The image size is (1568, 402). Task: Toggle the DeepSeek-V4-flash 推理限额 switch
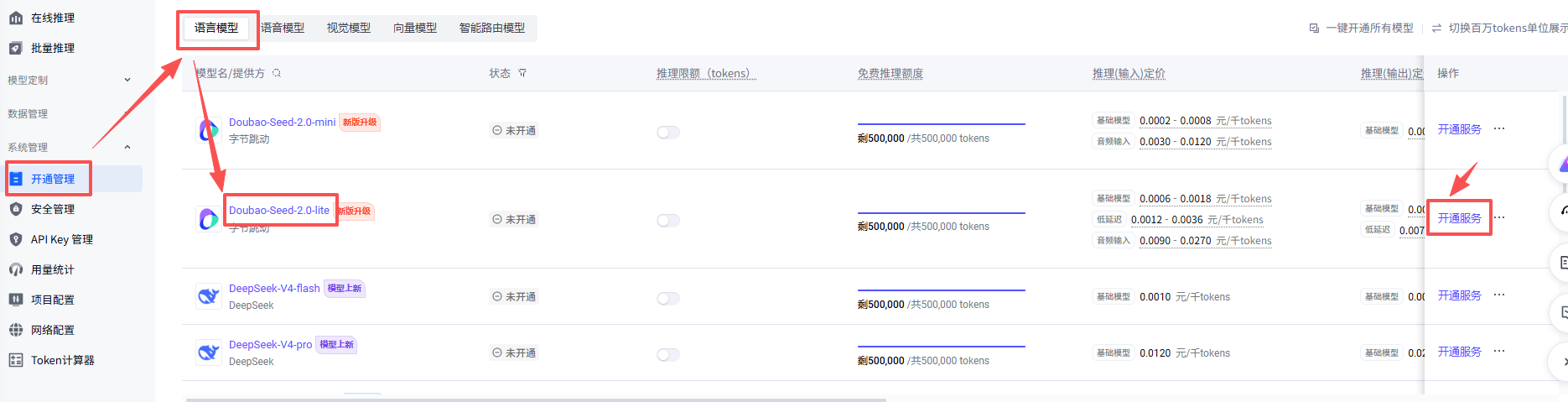coord(668,298)
